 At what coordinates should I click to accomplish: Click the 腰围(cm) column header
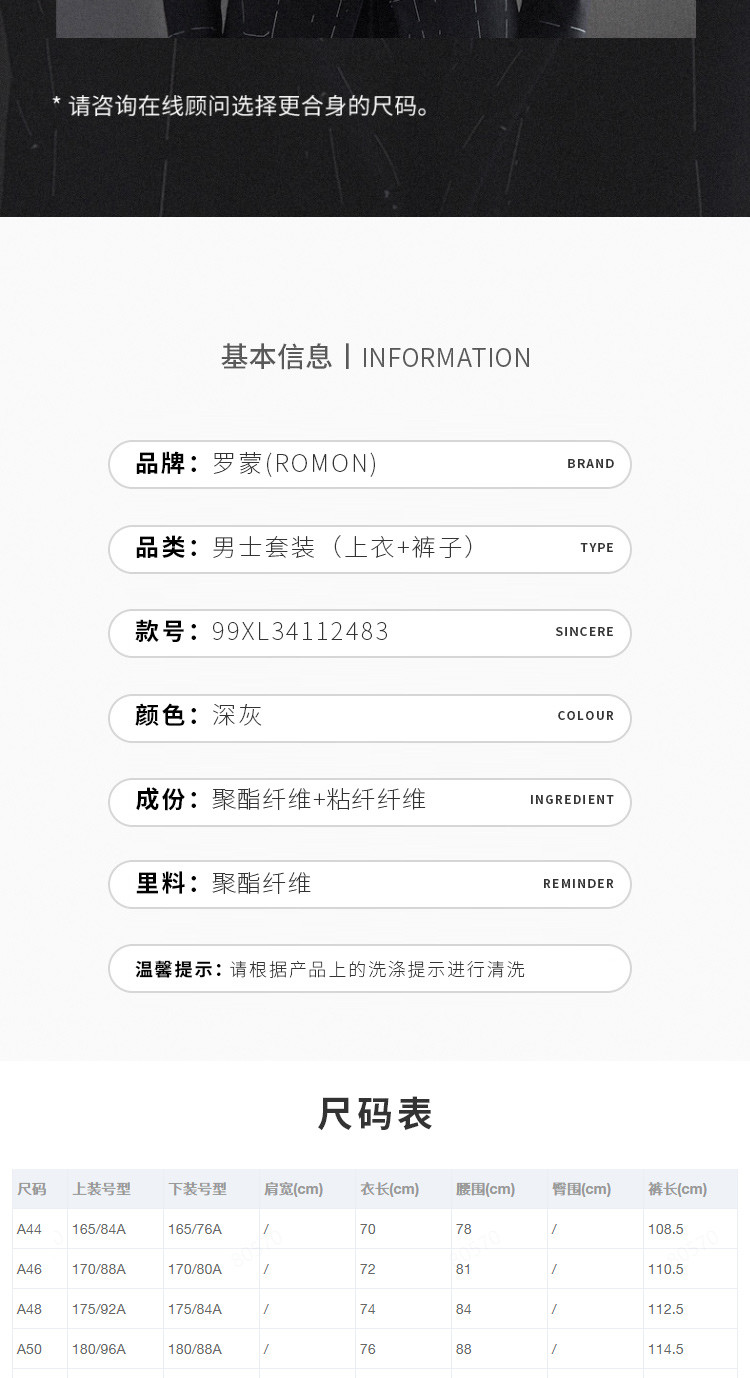[485, 1189]
